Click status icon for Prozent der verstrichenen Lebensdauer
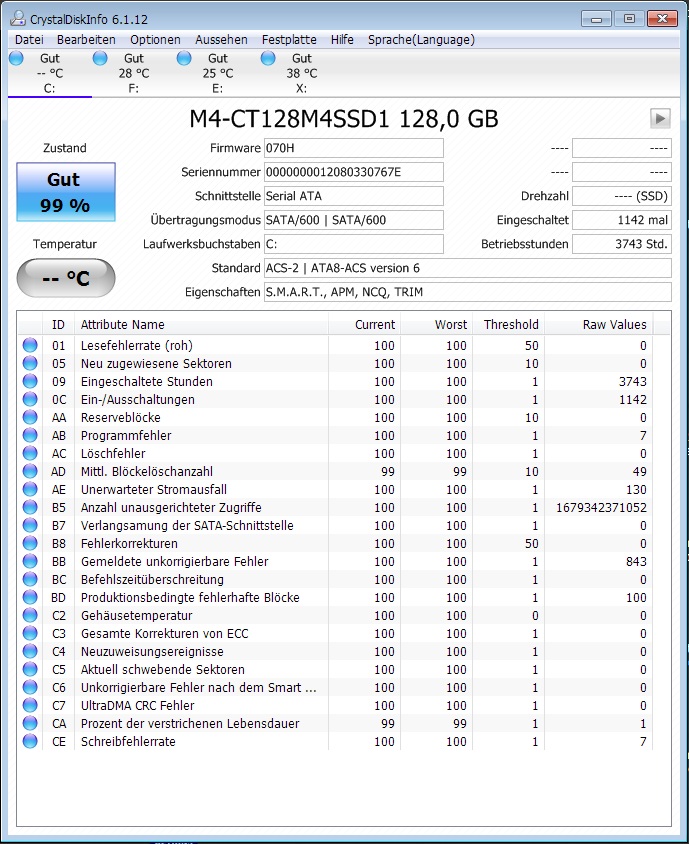 coord(30,723)
